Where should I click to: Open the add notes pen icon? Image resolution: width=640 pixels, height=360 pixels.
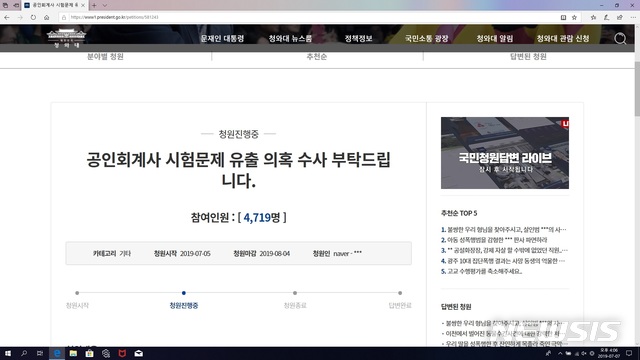coord(607,17)
